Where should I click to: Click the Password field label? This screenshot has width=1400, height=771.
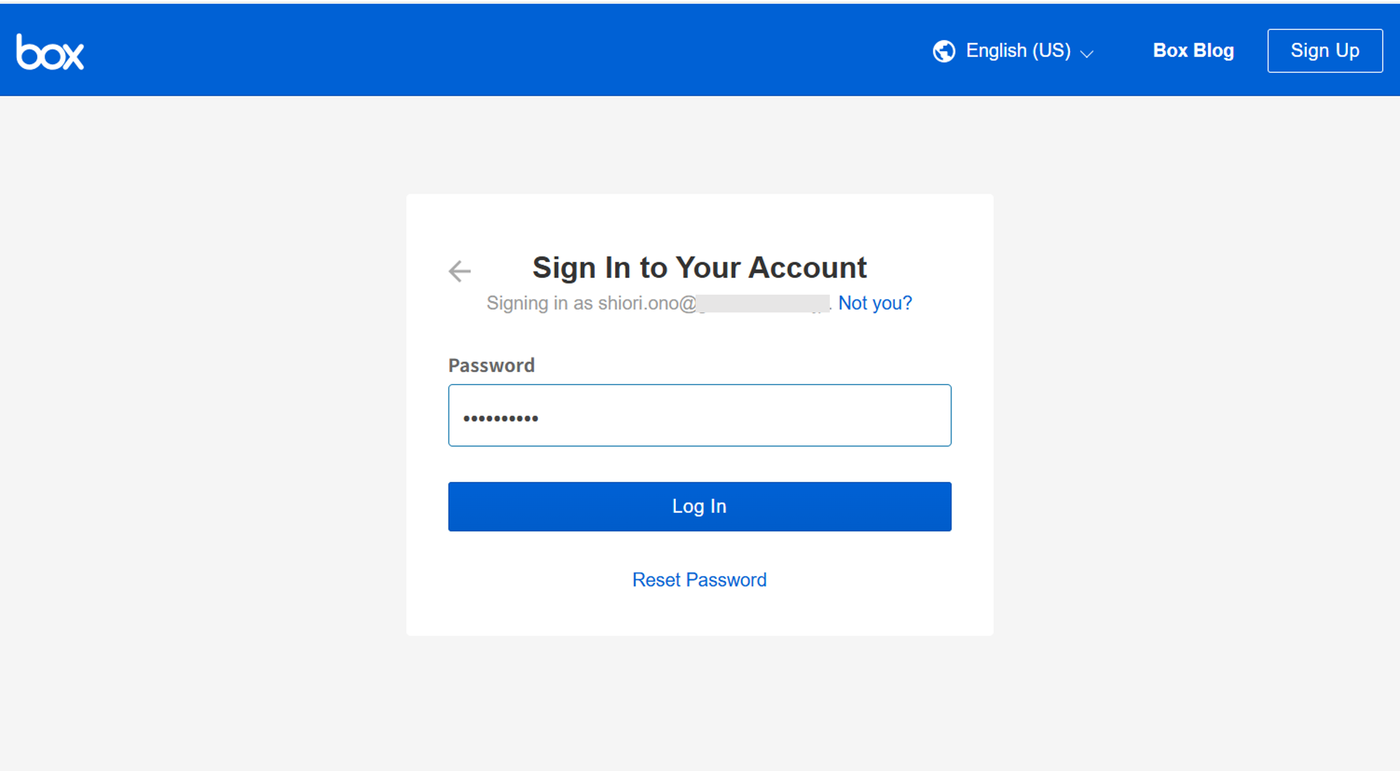(491, 365)
